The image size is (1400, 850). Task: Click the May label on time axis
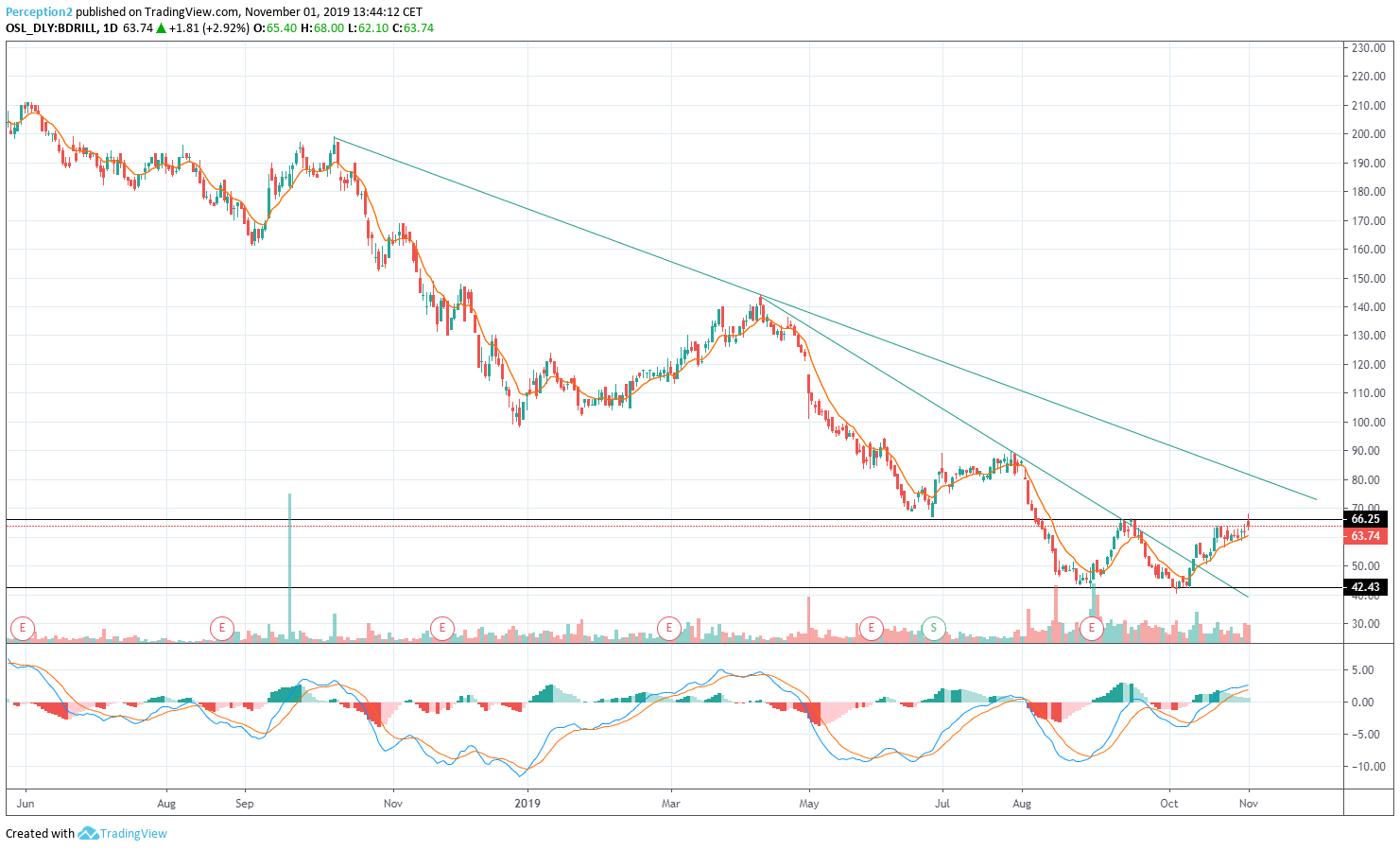[x=809, y=804]
